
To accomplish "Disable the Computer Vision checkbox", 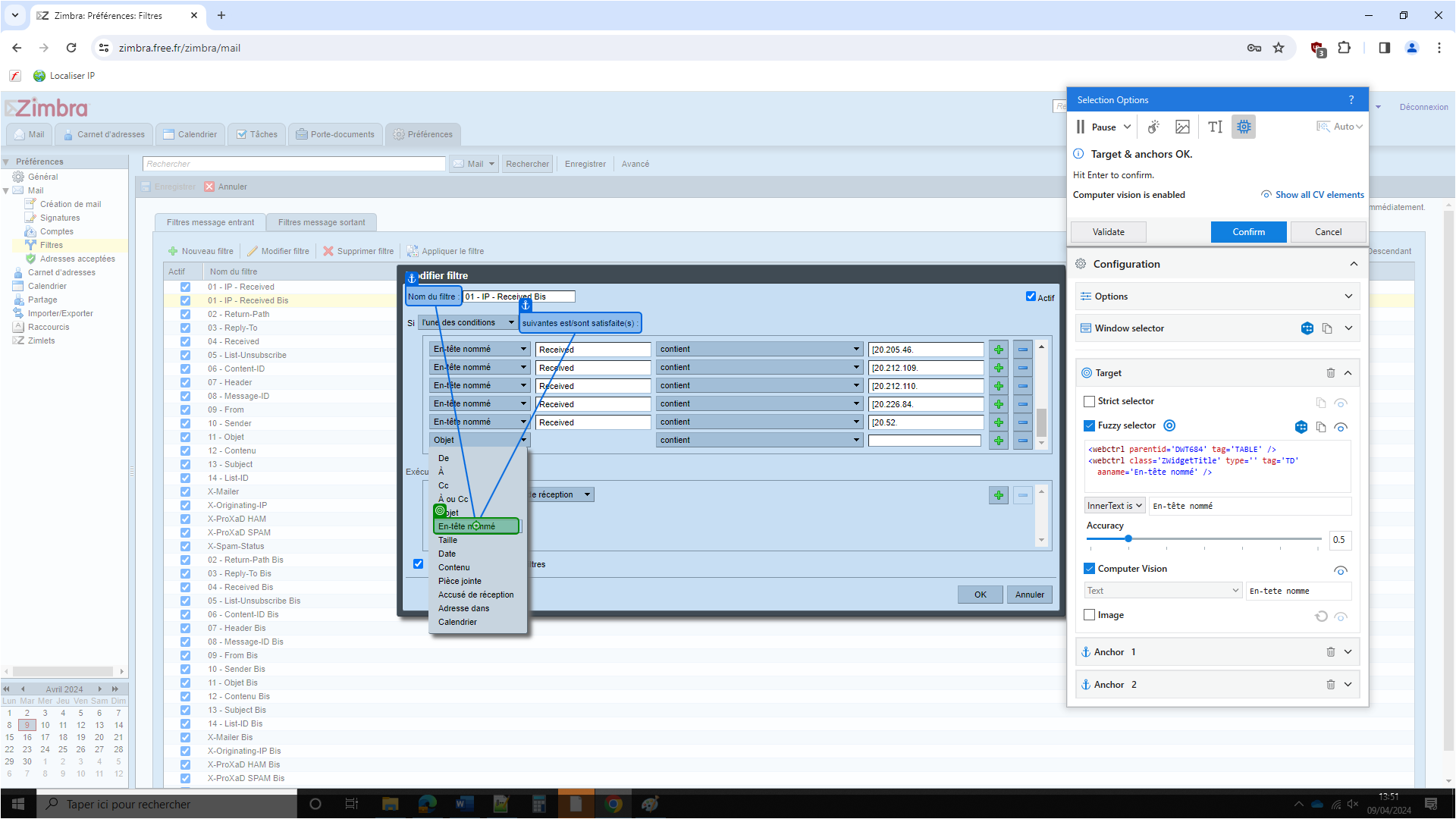I will (x=1090, y=568).
